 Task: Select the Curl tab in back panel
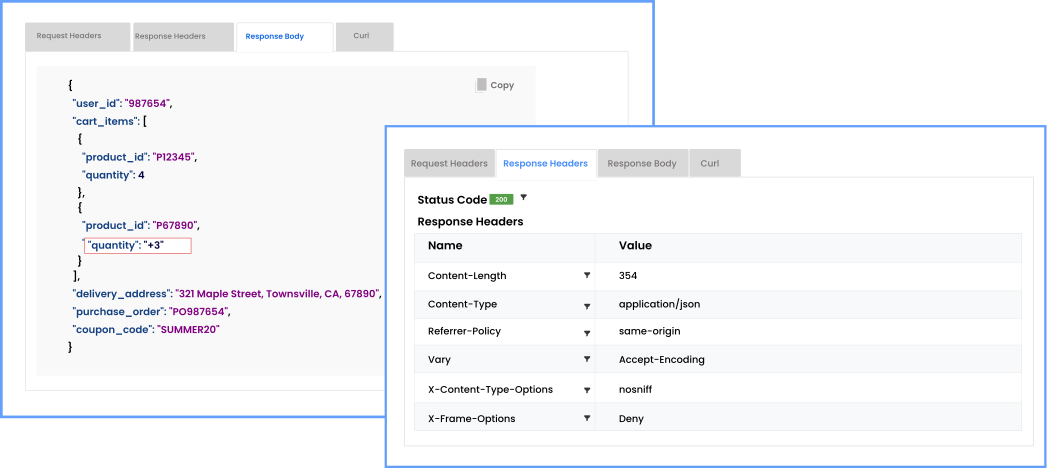361,37
